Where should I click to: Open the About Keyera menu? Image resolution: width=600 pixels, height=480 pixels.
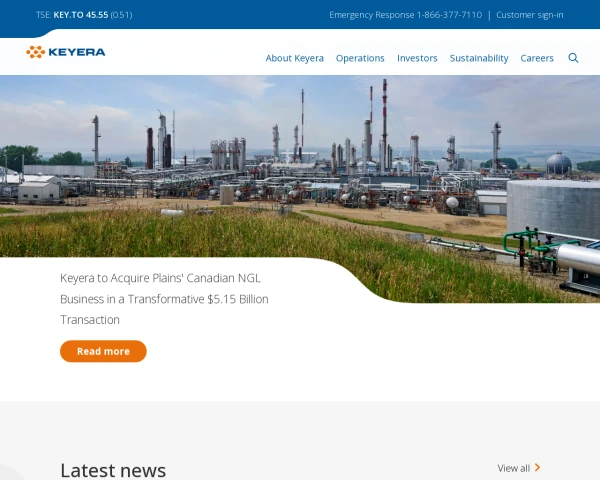pyautogui.click(x=294, y=58)
